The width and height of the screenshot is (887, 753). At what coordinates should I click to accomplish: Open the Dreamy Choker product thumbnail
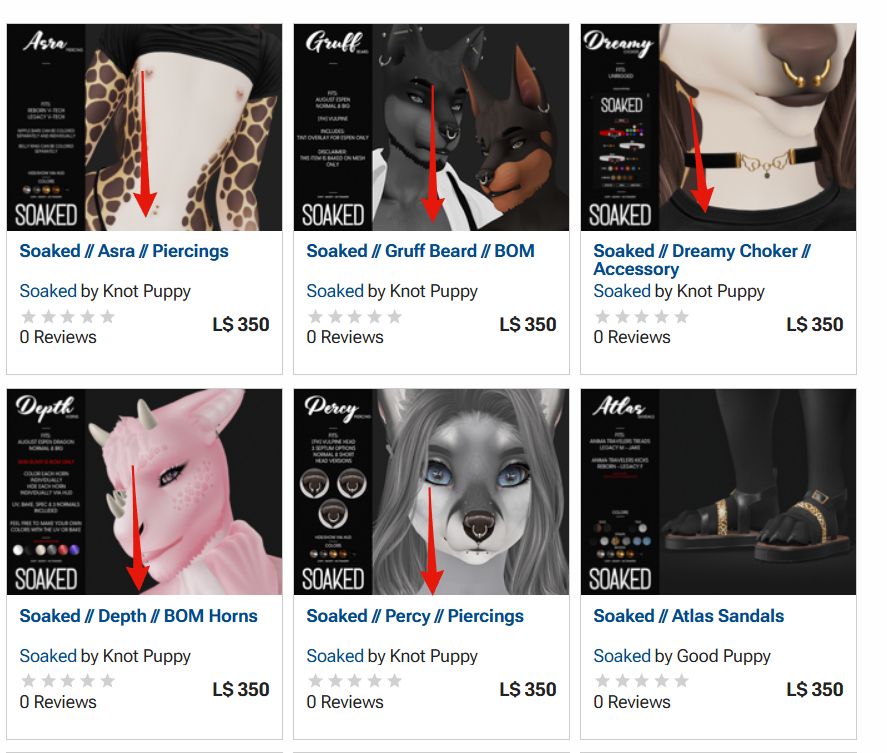(718, 127)
